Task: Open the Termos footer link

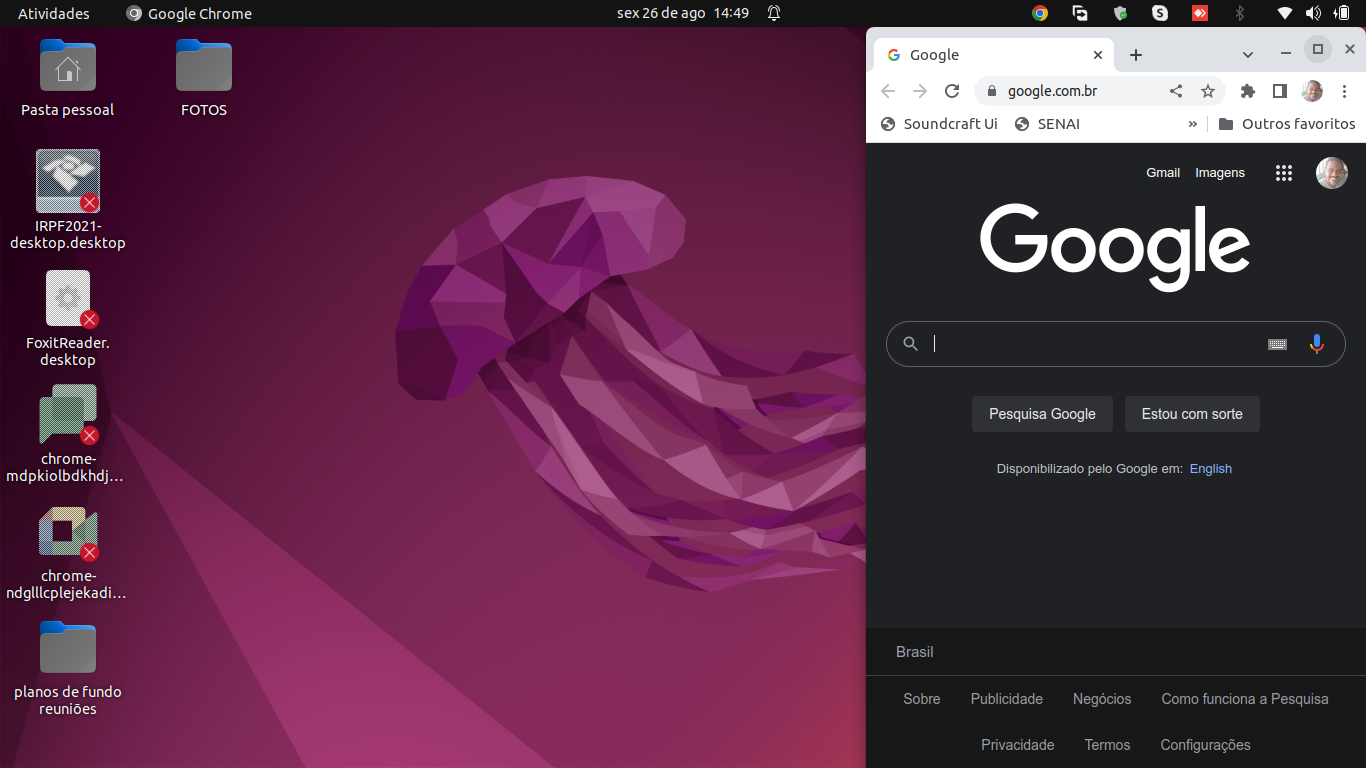Action: (x=1107, y=745)
